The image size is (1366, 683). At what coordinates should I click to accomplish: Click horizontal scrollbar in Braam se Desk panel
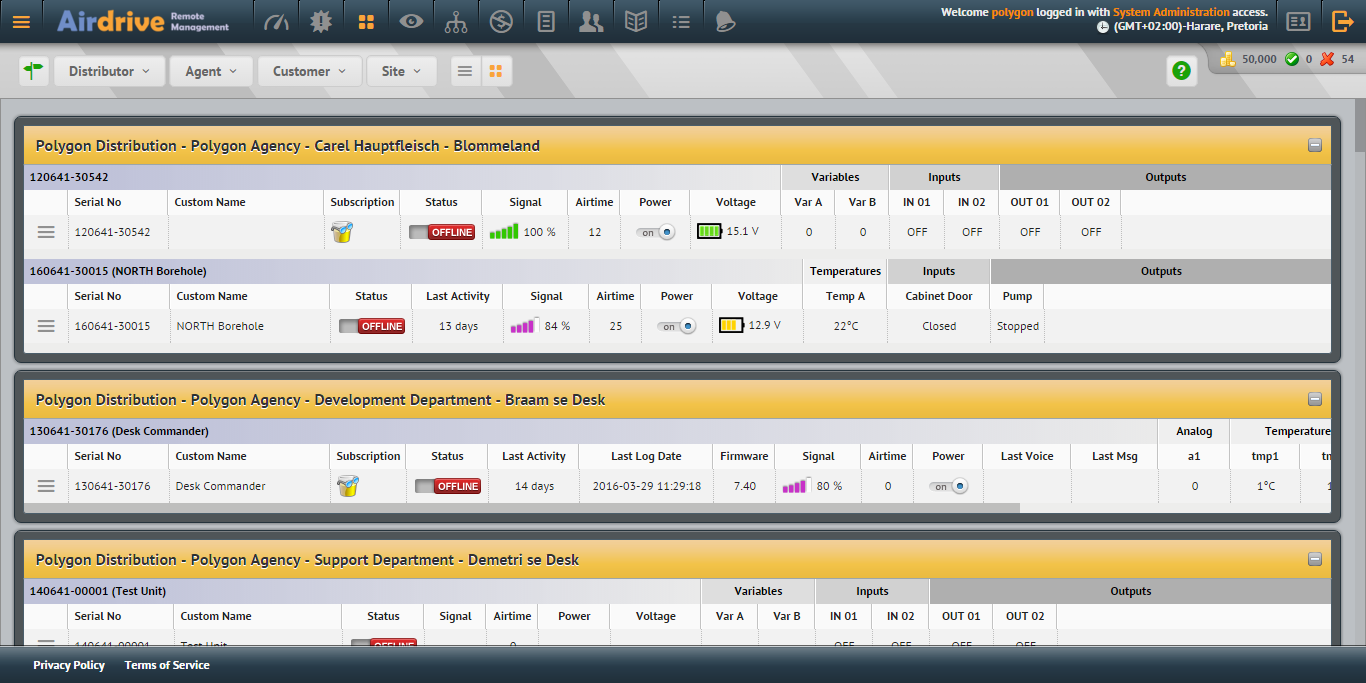coord(522,508)
